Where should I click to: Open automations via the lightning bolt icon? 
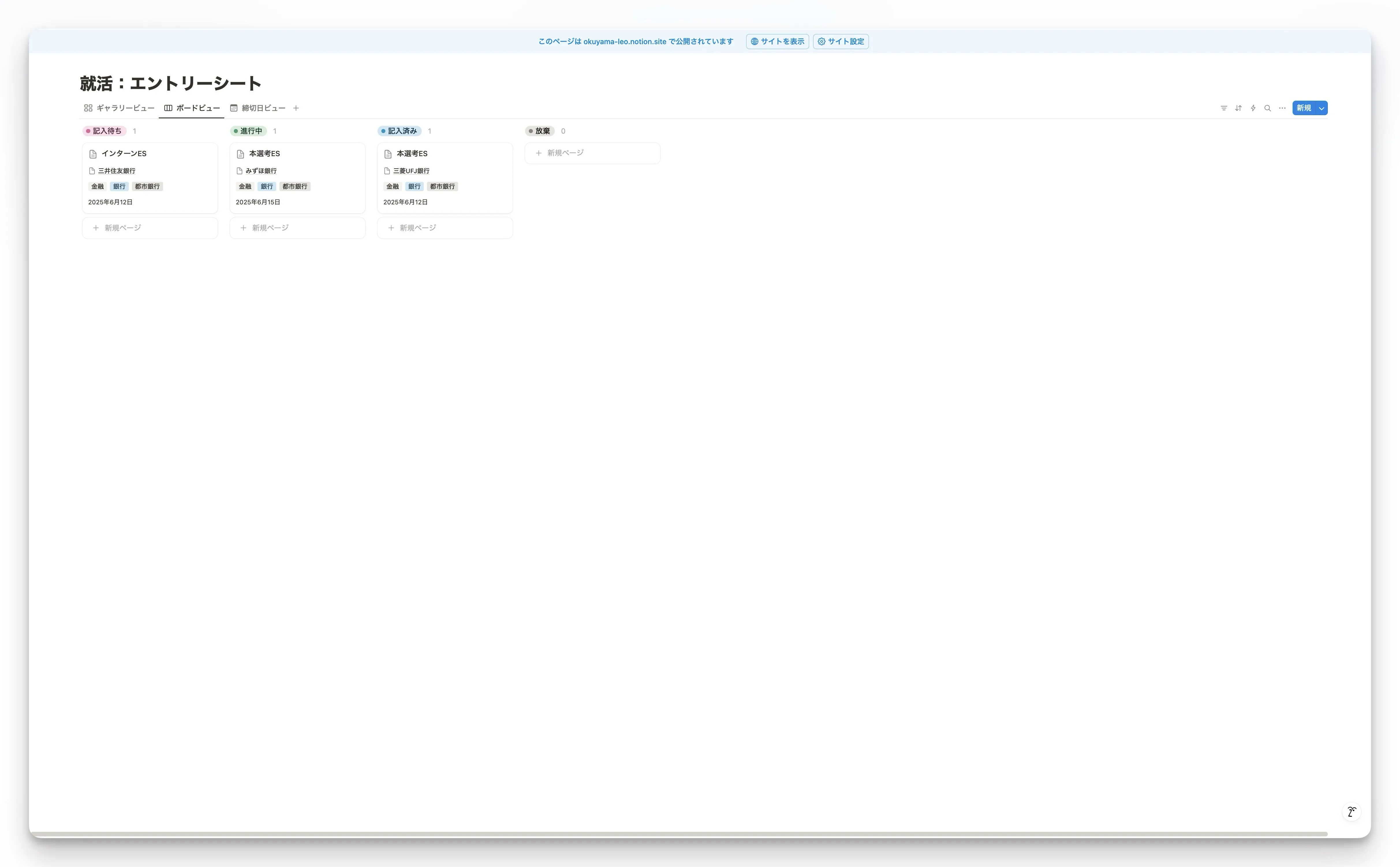1252,108
